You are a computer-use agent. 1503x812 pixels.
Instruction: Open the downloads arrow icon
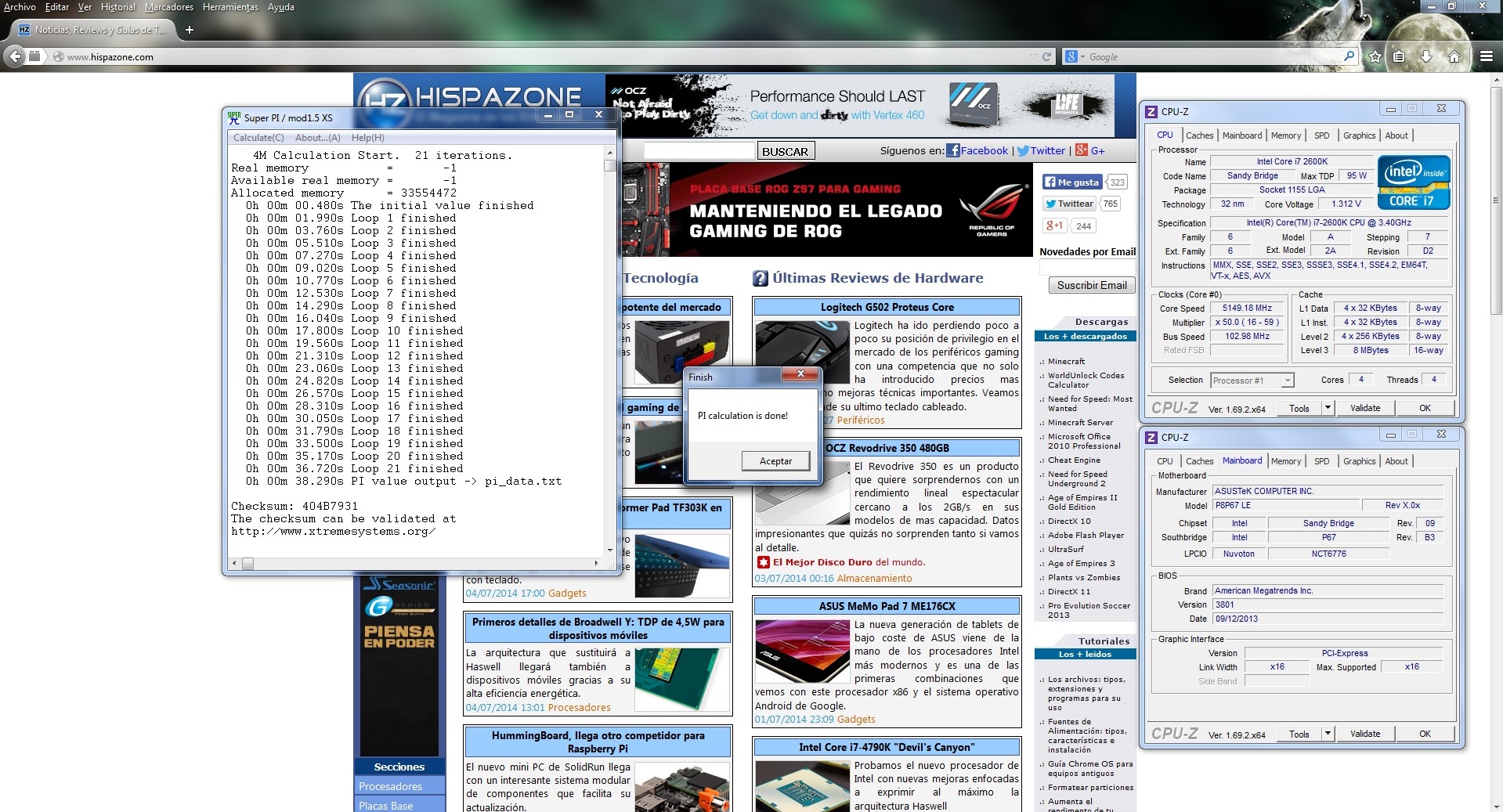click(1426, 56)
